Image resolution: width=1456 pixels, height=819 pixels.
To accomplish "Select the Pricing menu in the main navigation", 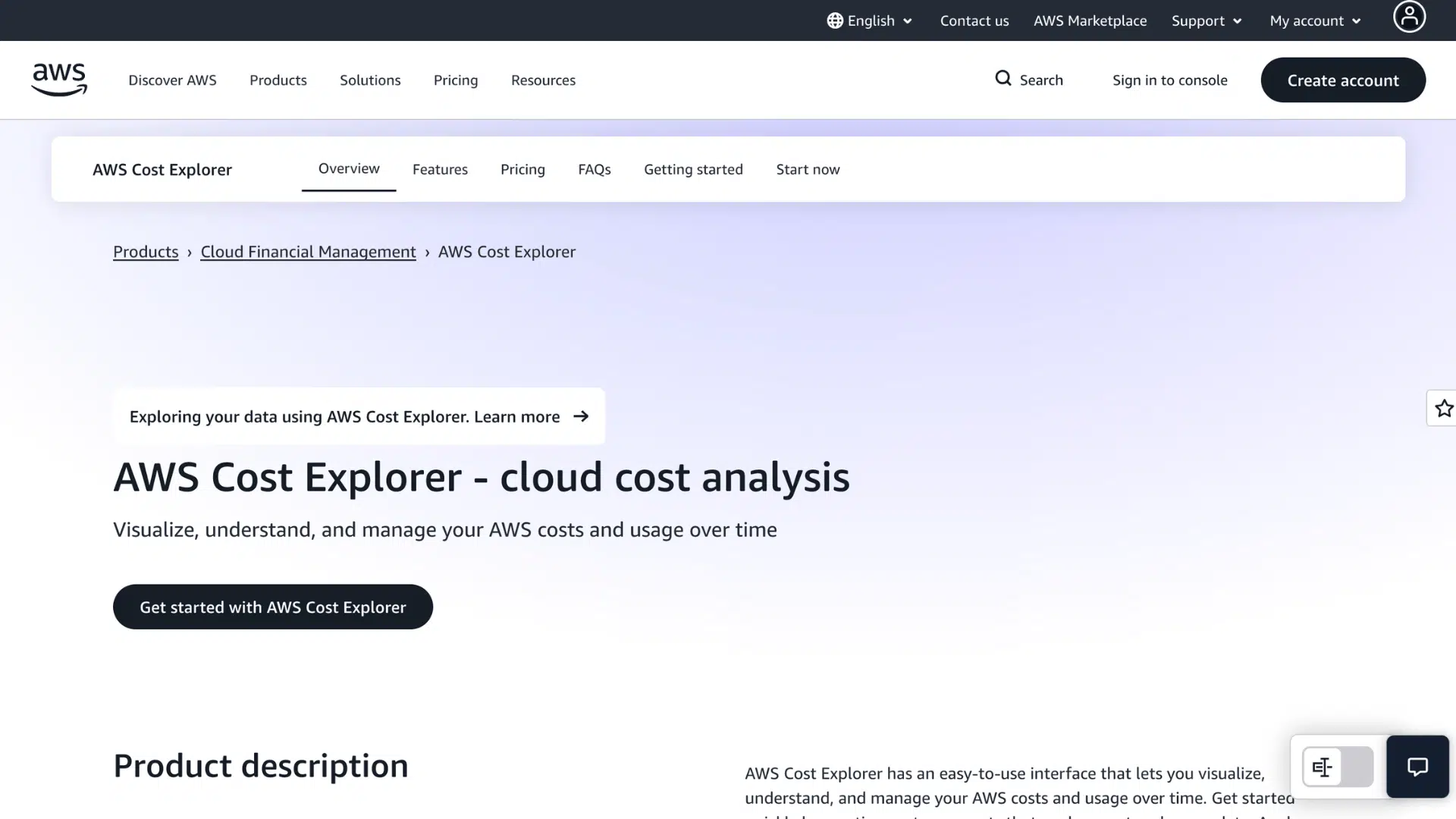I will coord(455,80).
